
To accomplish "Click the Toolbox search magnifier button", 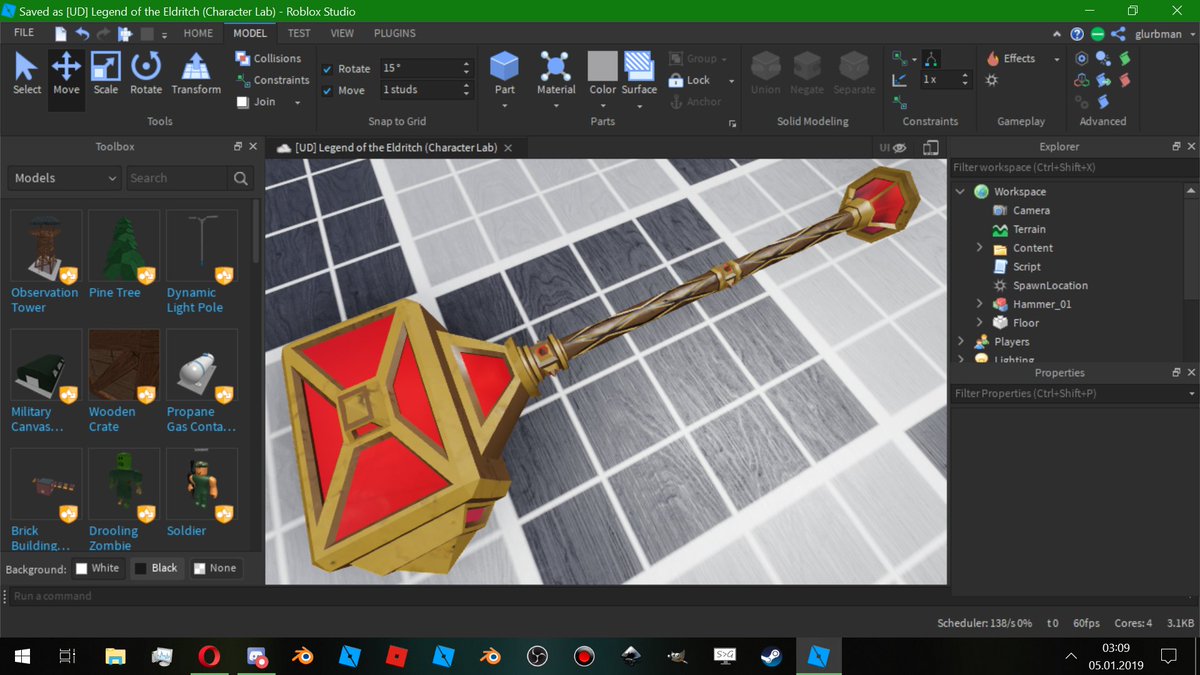I will coord(240,178).
